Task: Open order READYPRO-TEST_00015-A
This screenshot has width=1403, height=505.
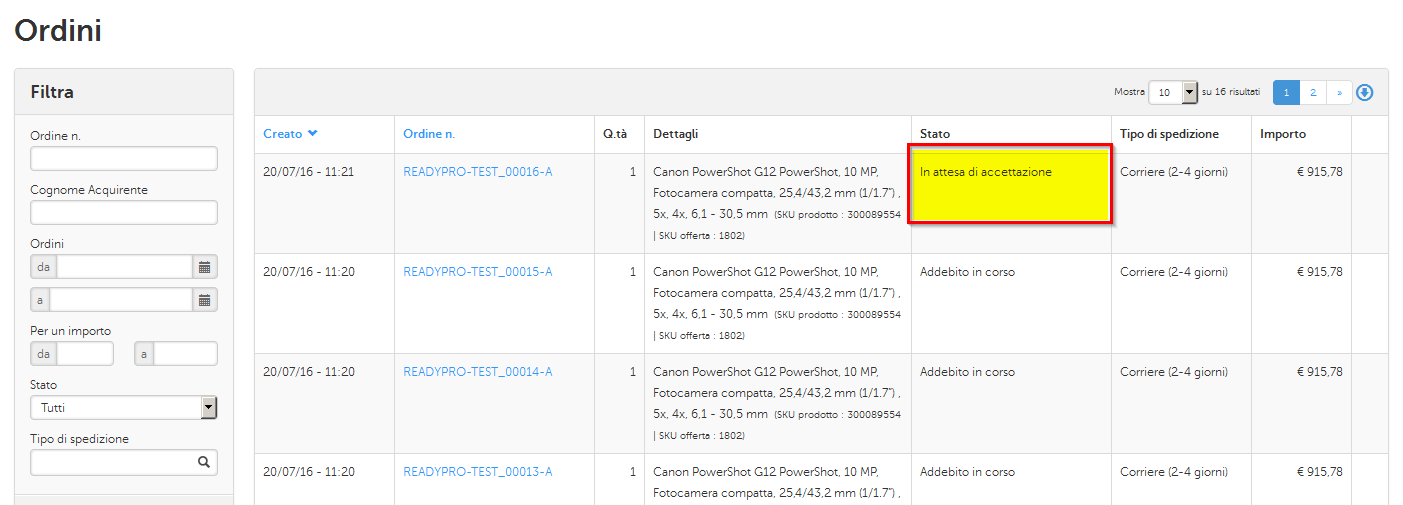Action: point(477,272)
